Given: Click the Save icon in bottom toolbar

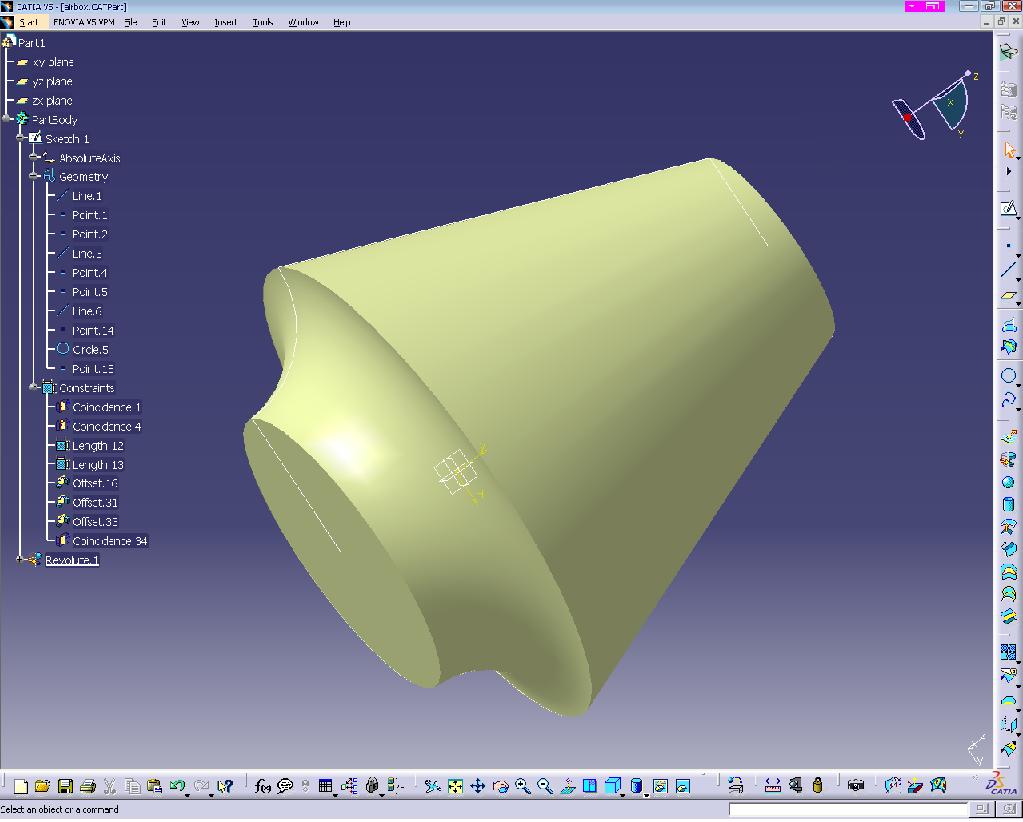Looking at the screenshot, I should [x=65, y=787].
